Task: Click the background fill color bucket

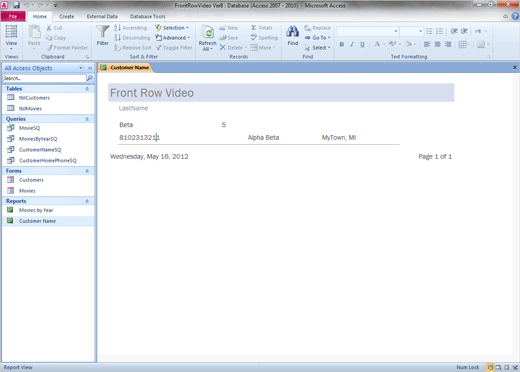Action: click(408, 44)
